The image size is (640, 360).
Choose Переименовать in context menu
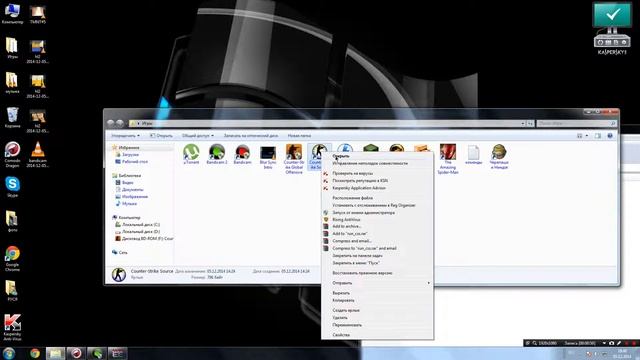pos(378,325)
